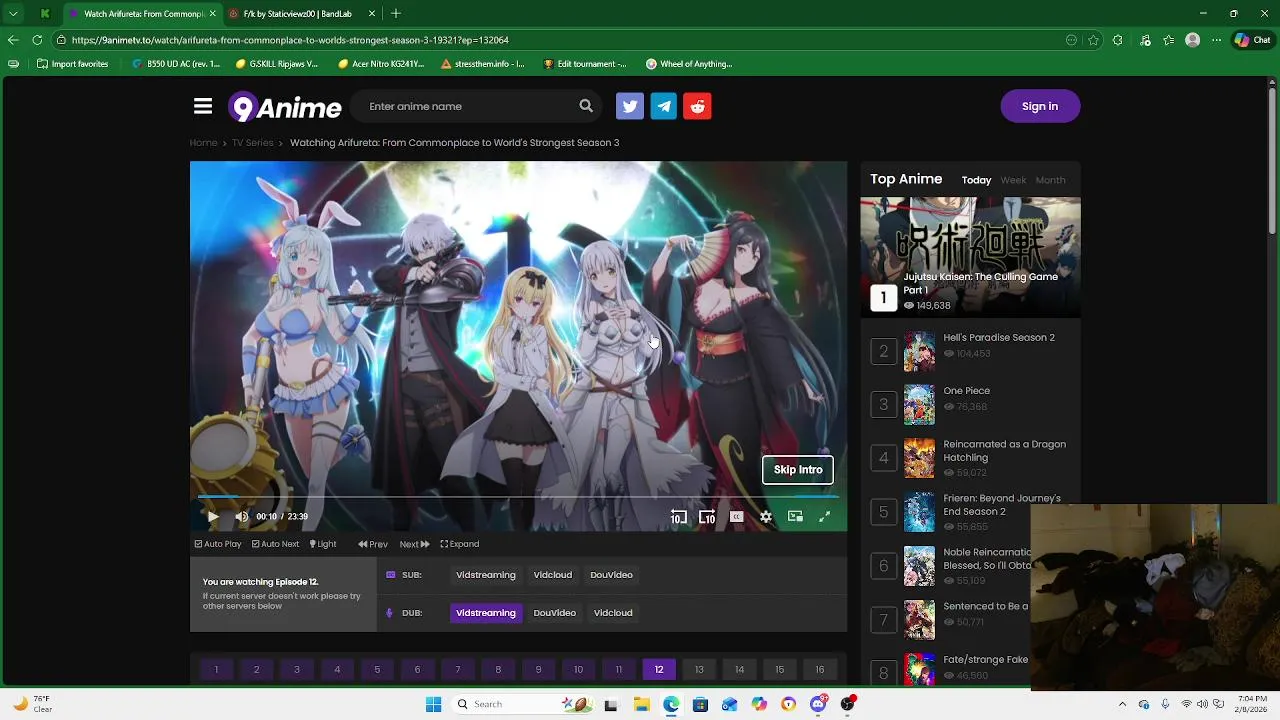Image resolution: width=1280 pixels, height=720 pixels.
Task: Click the search magnifier icon
Action: pos(586,106)
